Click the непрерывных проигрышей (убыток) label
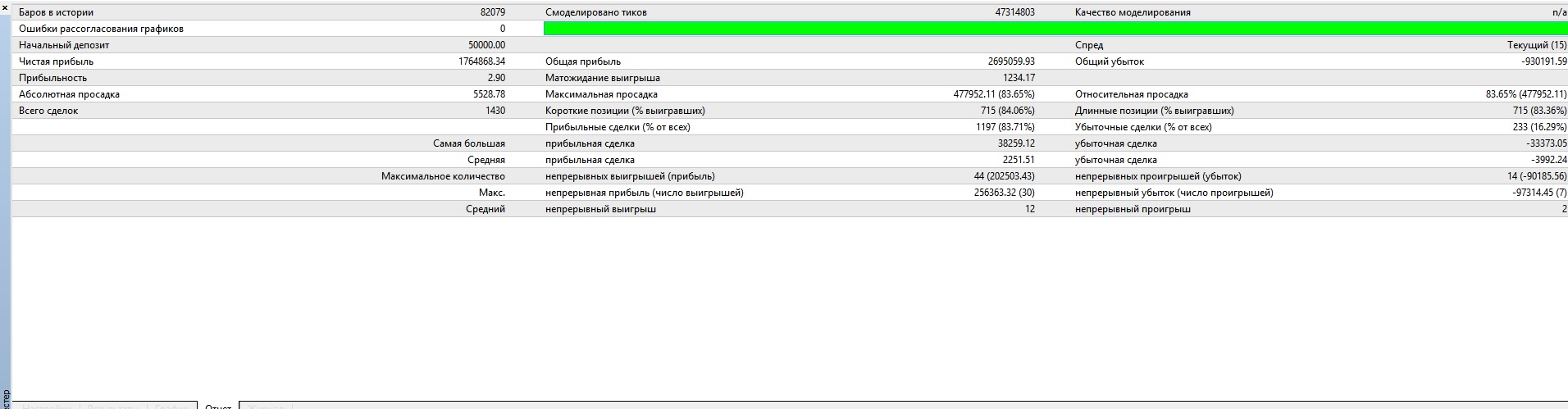Screen dimensions: 1568x409 coord(1158,176)
